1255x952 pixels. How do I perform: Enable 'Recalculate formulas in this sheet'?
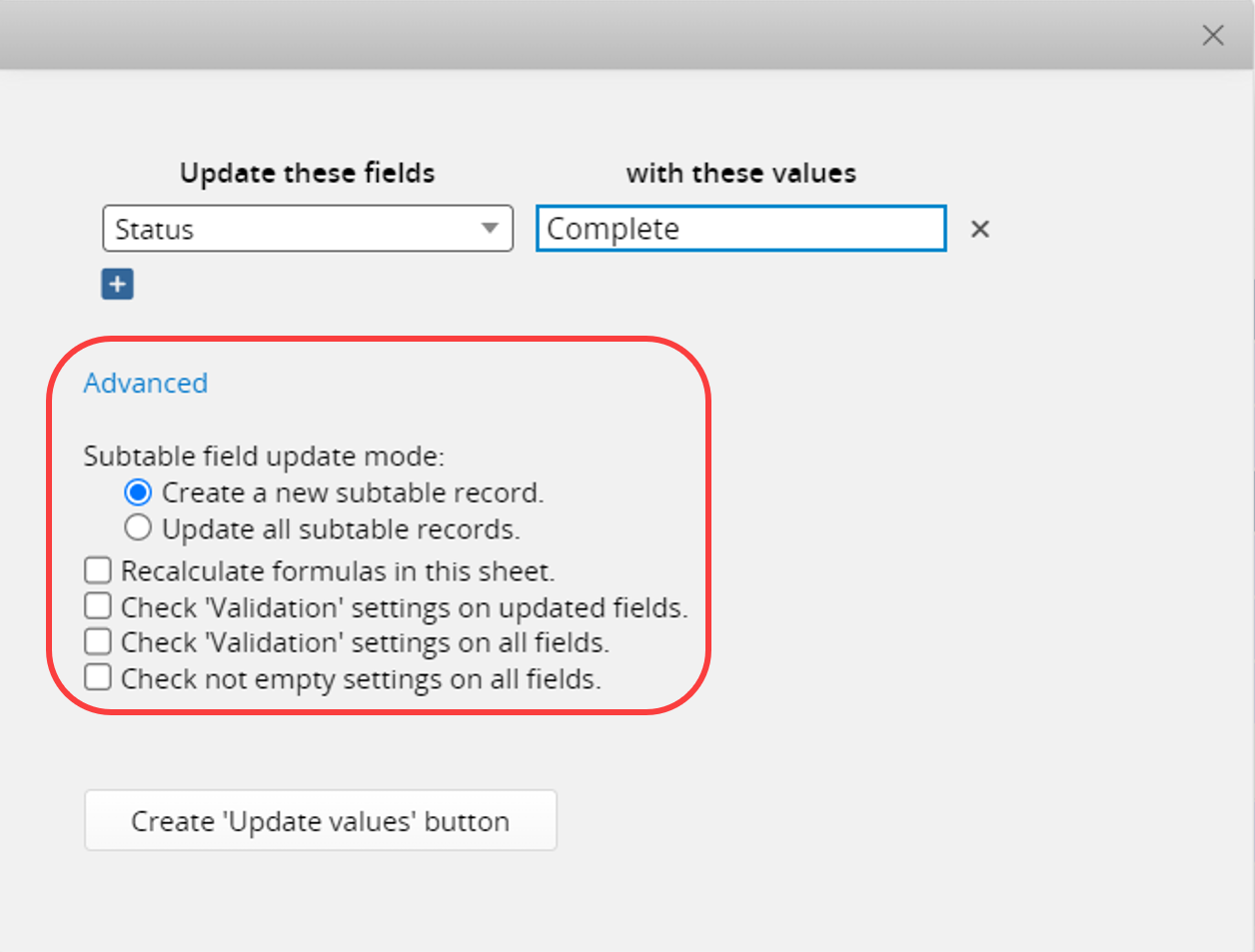click(97, 569)
